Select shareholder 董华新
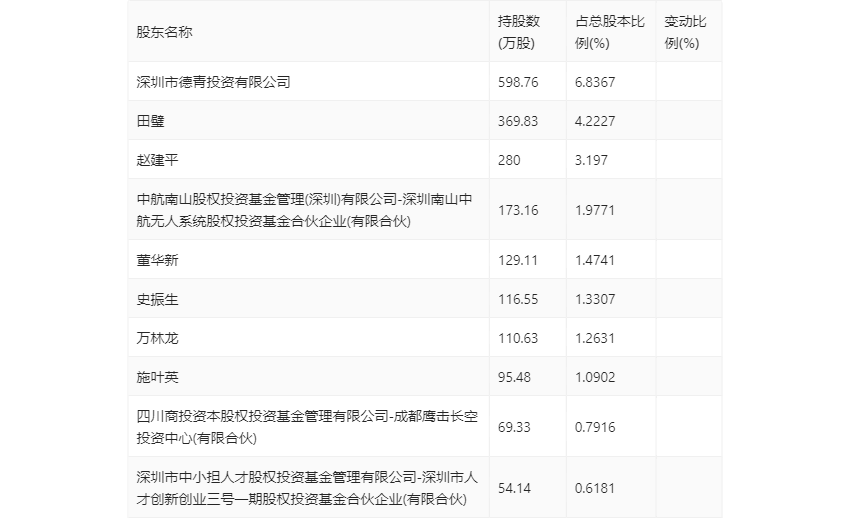The image size is (850, 518). click(x=157, y=260)
